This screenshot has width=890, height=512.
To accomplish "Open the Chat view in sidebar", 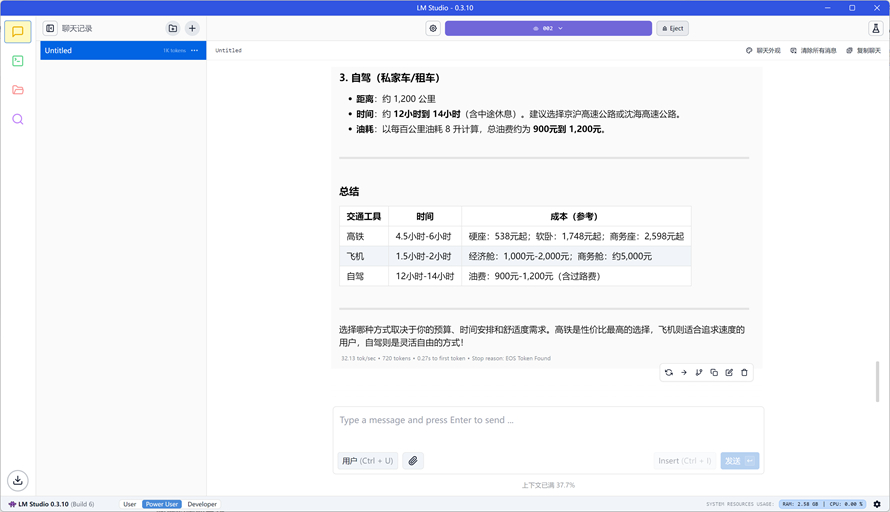I will tap(18, 32).
